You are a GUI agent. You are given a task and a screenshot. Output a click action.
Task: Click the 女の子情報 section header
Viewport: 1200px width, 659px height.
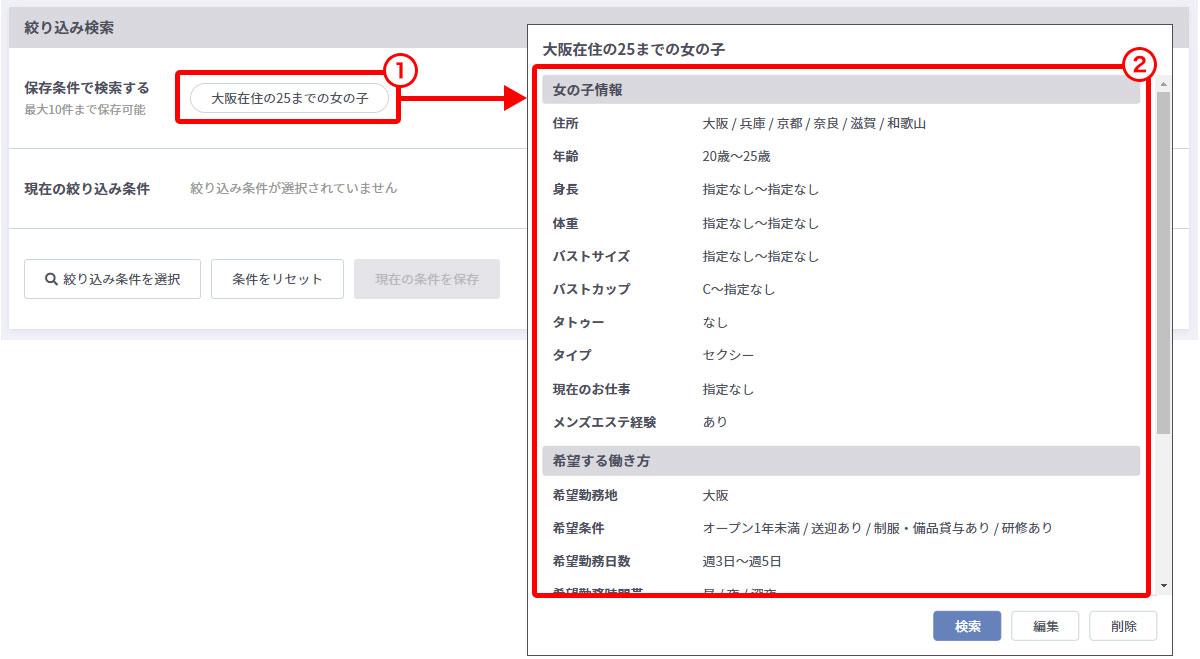pyautogui.click(x=840, y=90)
